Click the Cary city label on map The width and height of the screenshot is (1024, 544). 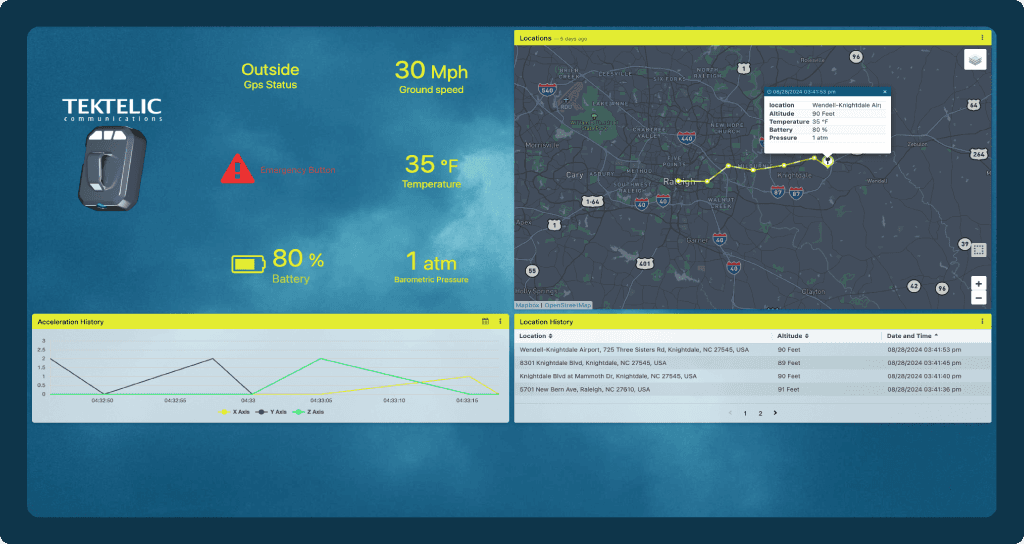click(x=575, y=175)
